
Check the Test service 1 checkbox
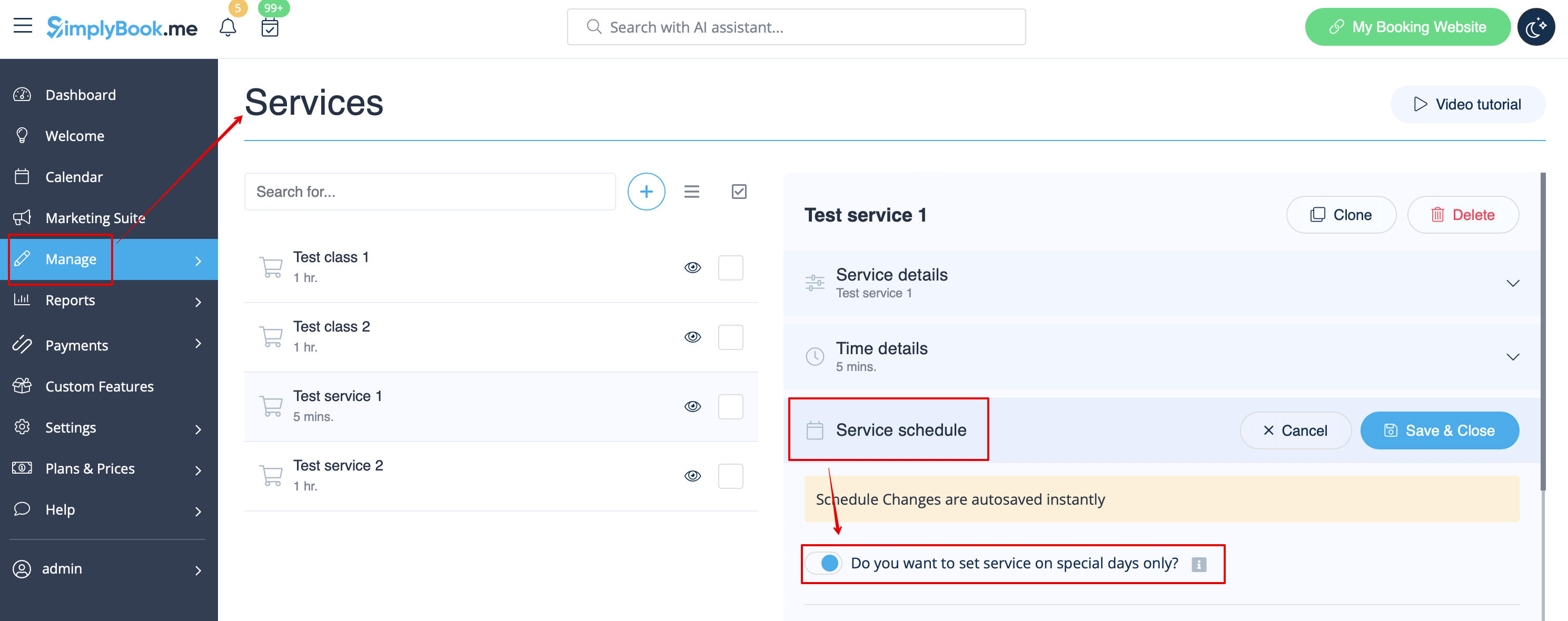[x=730, y=406]
